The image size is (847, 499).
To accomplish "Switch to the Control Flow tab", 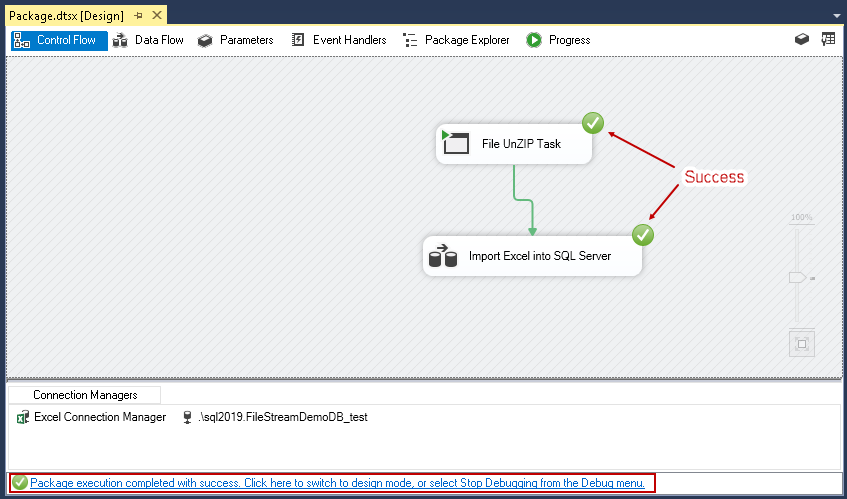I will point(59,41).
